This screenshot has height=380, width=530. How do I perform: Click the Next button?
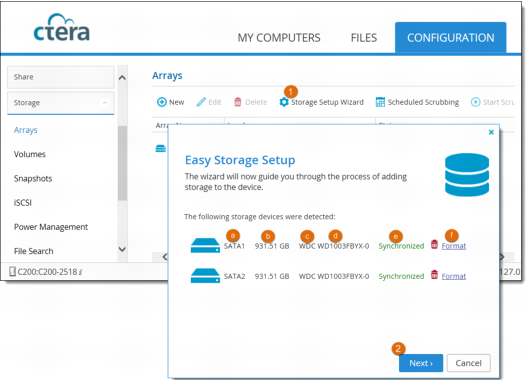(x=421, y=363)
